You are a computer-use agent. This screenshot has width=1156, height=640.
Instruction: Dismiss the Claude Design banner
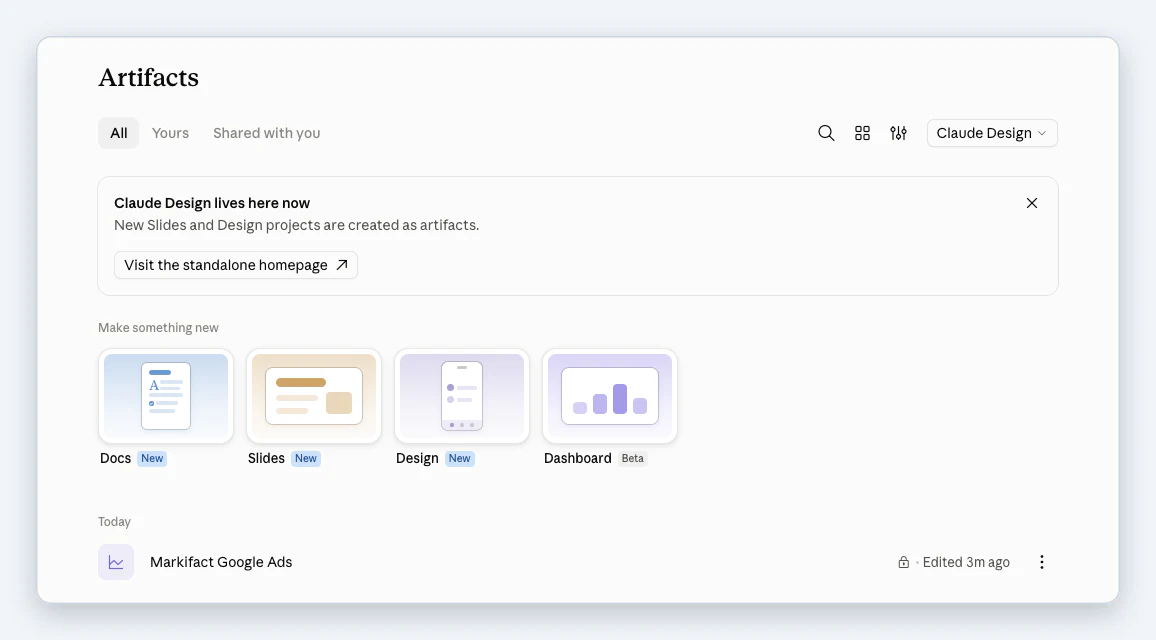tap(1031, 203)
